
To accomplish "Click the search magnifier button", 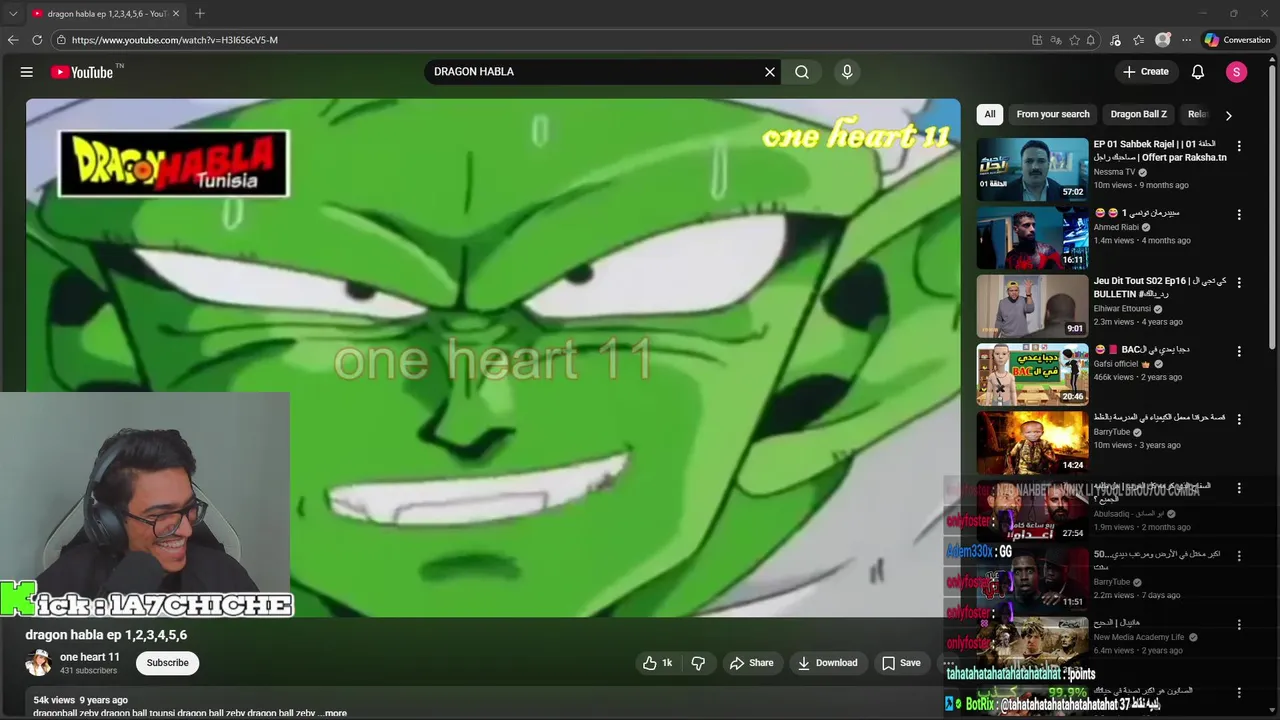I will 802,72.
